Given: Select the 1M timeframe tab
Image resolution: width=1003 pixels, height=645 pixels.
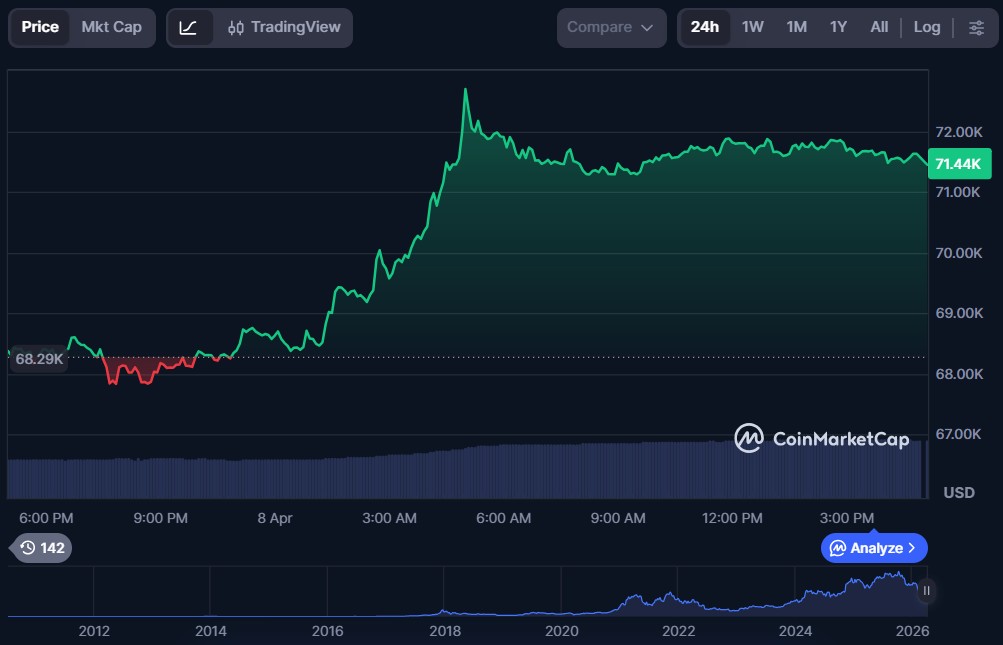Looking at the screenshot, I should 795,27.
